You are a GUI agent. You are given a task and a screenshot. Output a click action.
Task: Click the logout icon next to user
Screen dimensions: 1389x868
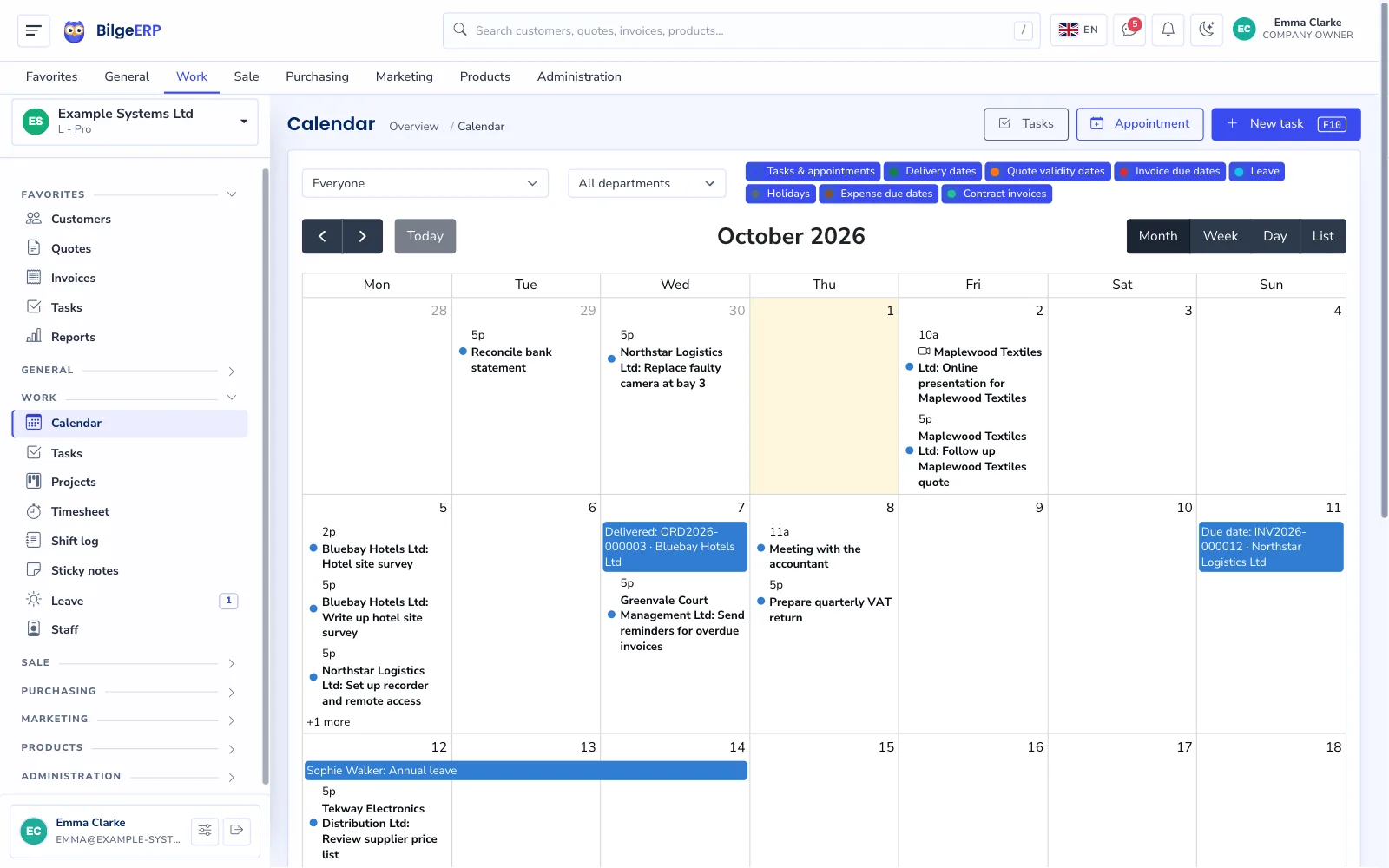(237, 831)
